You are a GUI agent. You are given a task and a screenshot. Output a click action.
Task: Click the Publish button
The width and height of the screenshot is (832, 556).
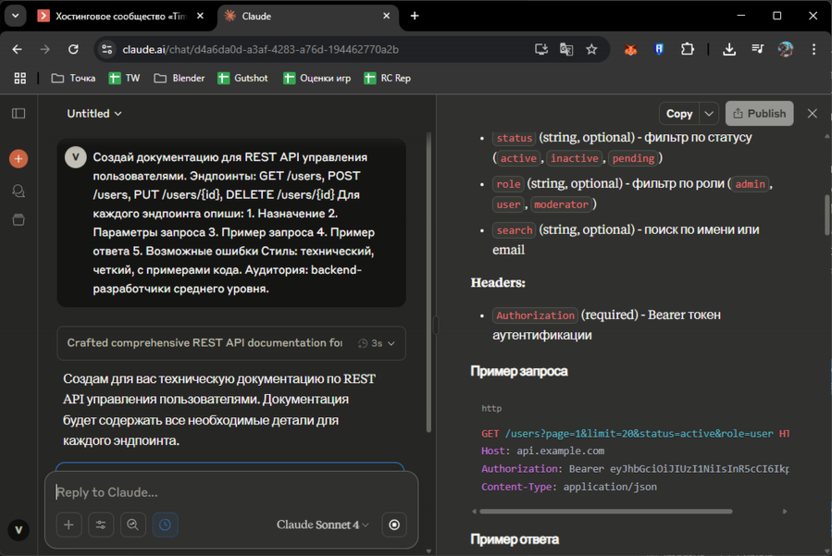(x=759, y=114)
